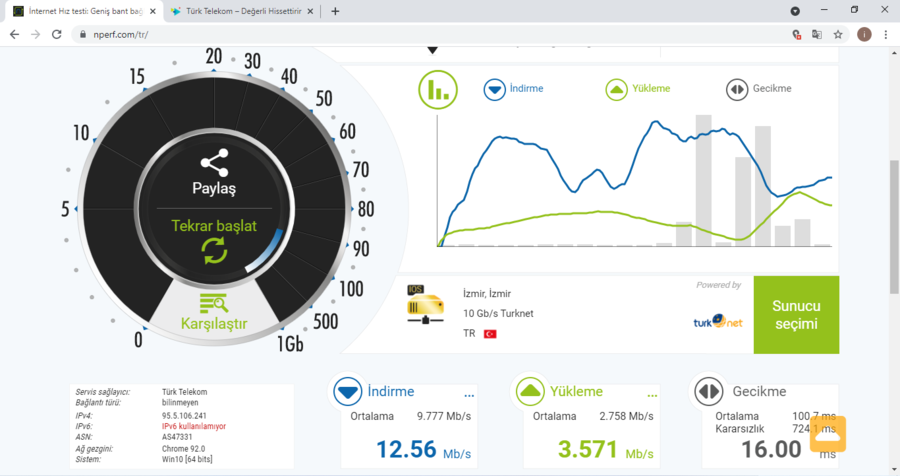Click the Paylaş share icon

(x=214, y=162)
